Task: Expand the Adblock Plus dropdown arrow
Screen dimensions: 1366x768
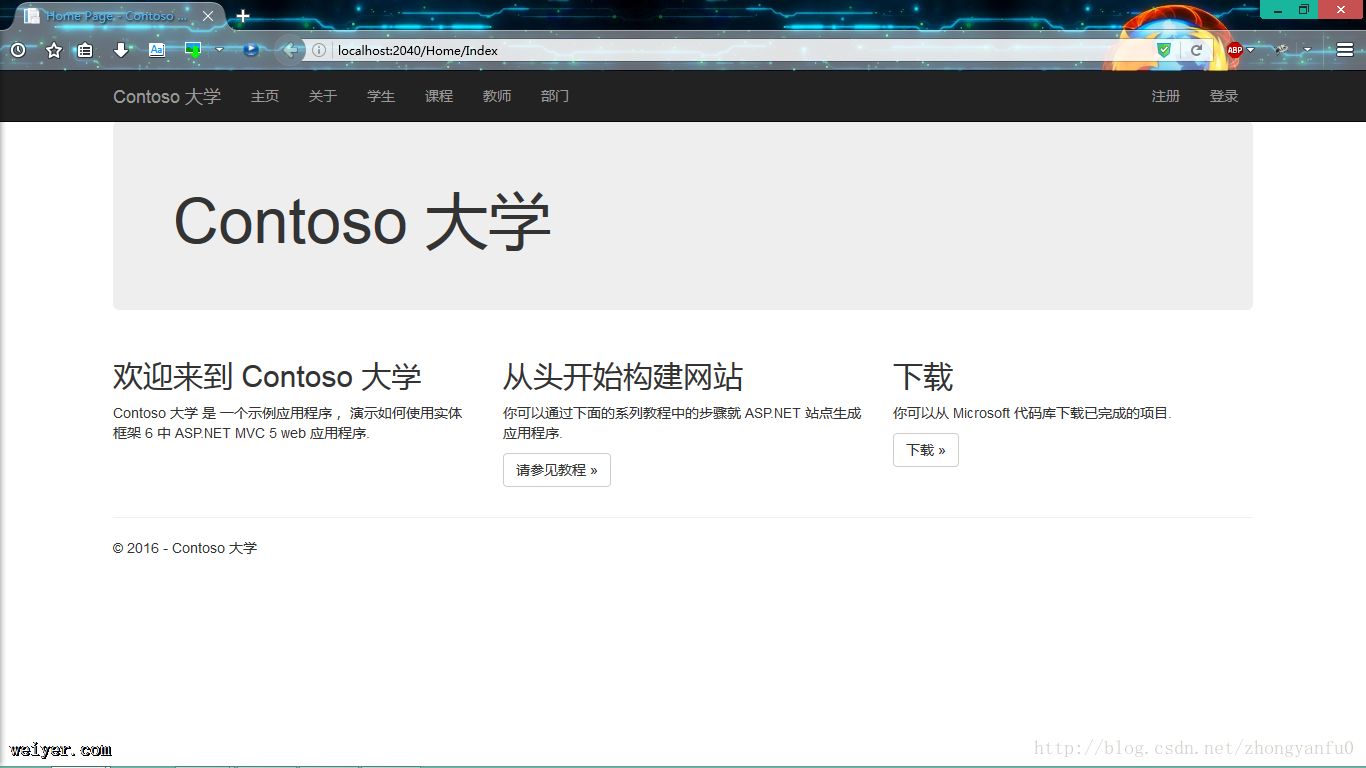Action: pyautogui.click(x=1250, y=50)
